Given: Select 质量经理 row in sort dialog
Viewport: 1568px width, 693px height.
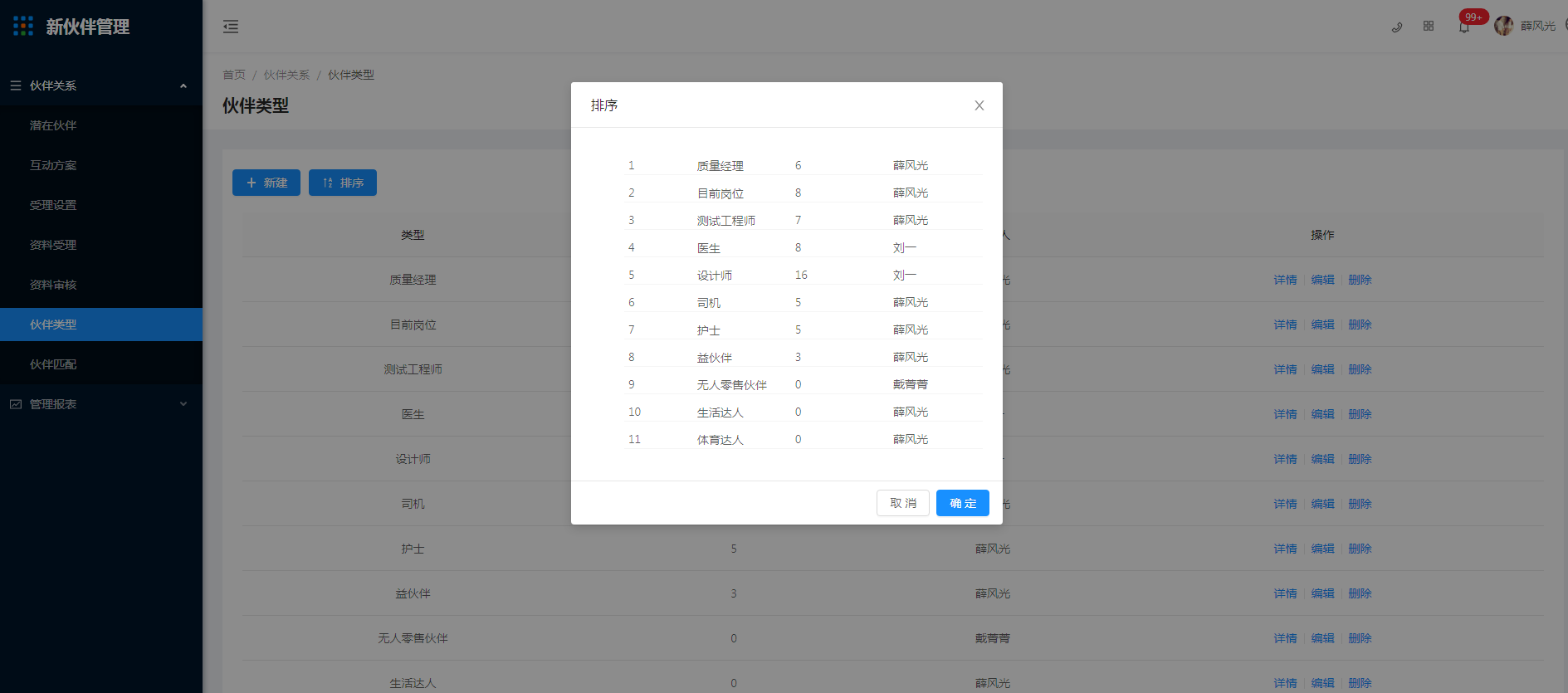Looking at the screenshot, I should [x=804, y=165].
